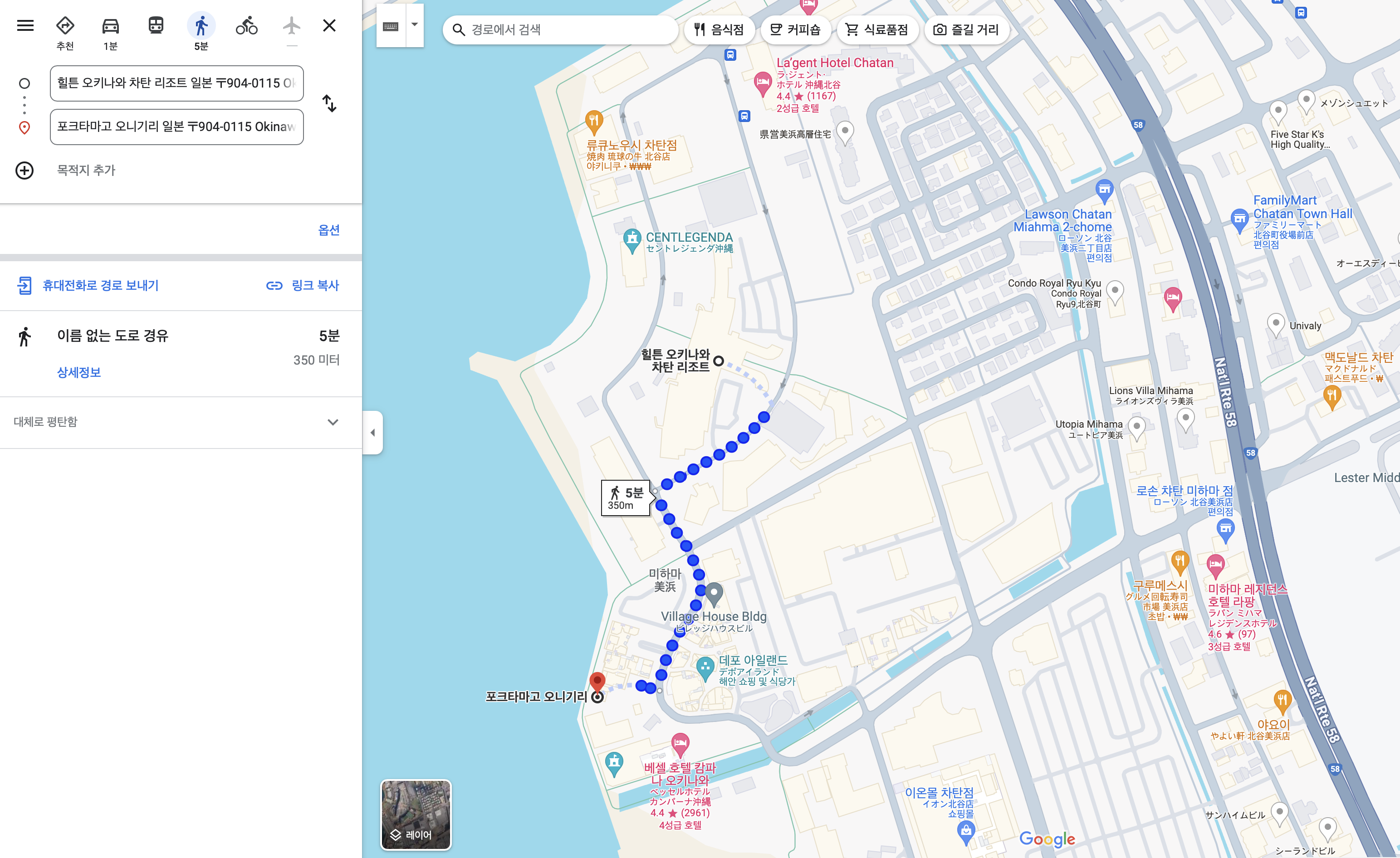Switch to public transit mode
1400x858 pixels.
coord(156,25)
